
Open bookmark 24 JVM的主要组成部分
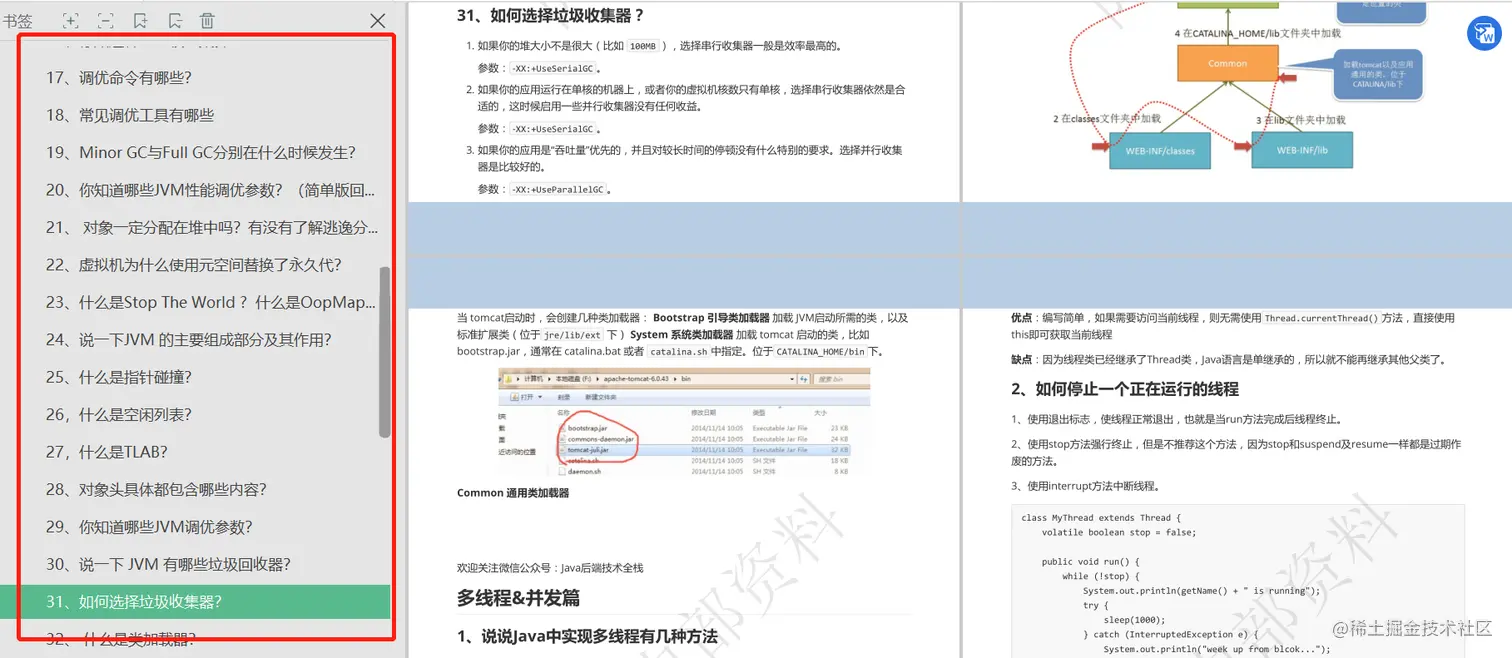pos(189,339)
